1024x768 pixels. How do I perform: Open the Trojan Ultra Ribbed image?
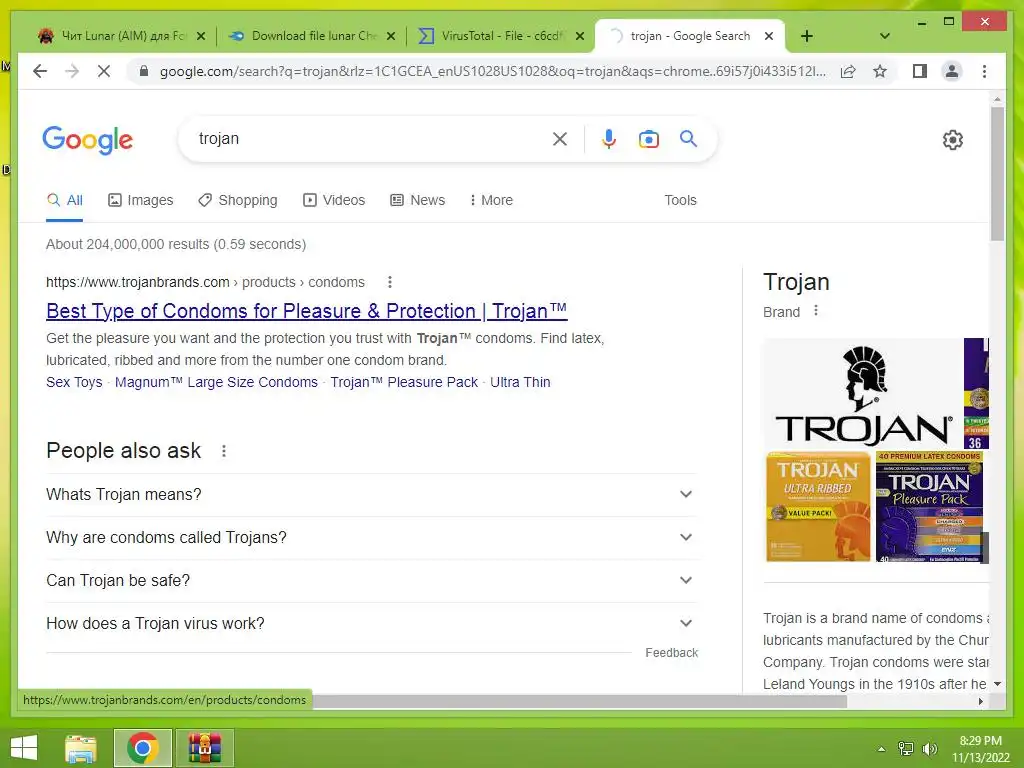818,507
